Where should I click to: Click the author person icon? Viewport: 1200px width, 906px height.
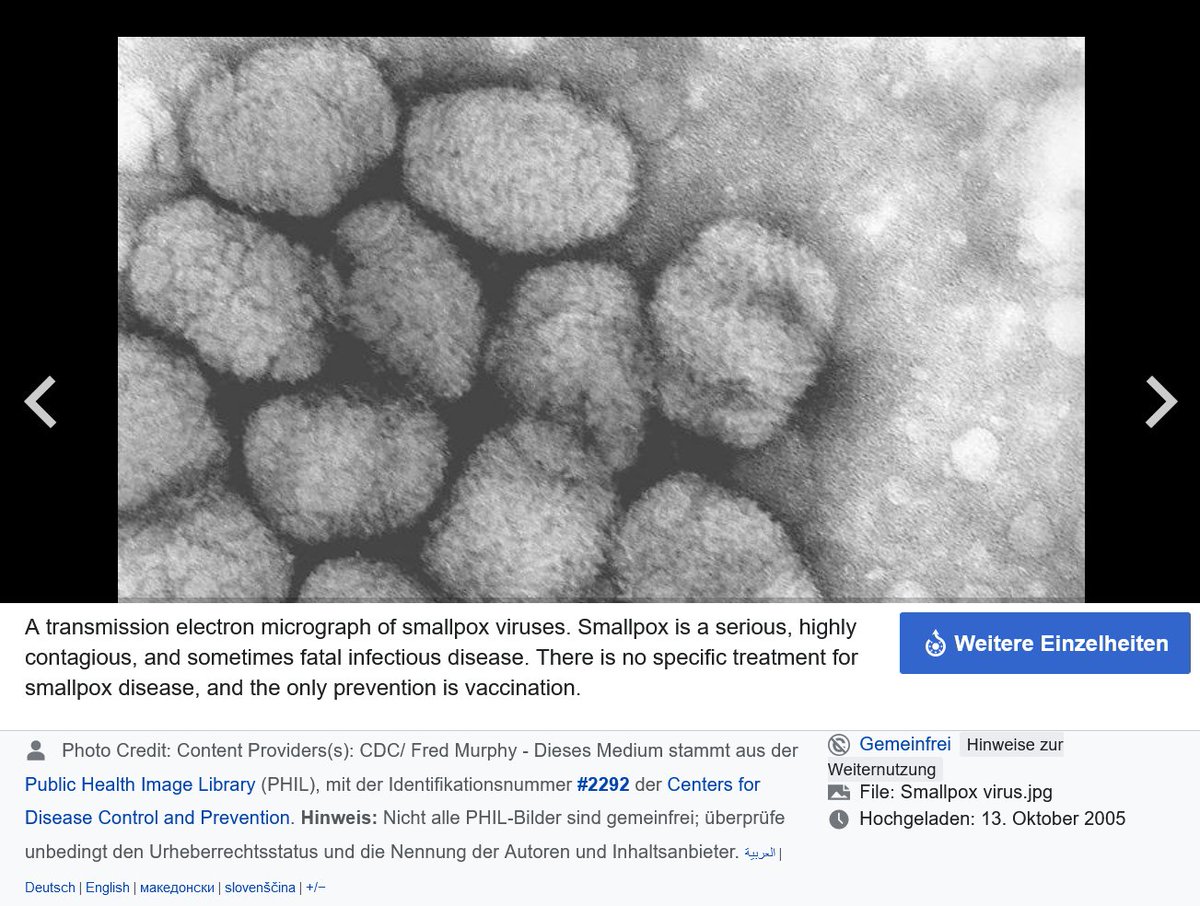(x=36, y=750)
